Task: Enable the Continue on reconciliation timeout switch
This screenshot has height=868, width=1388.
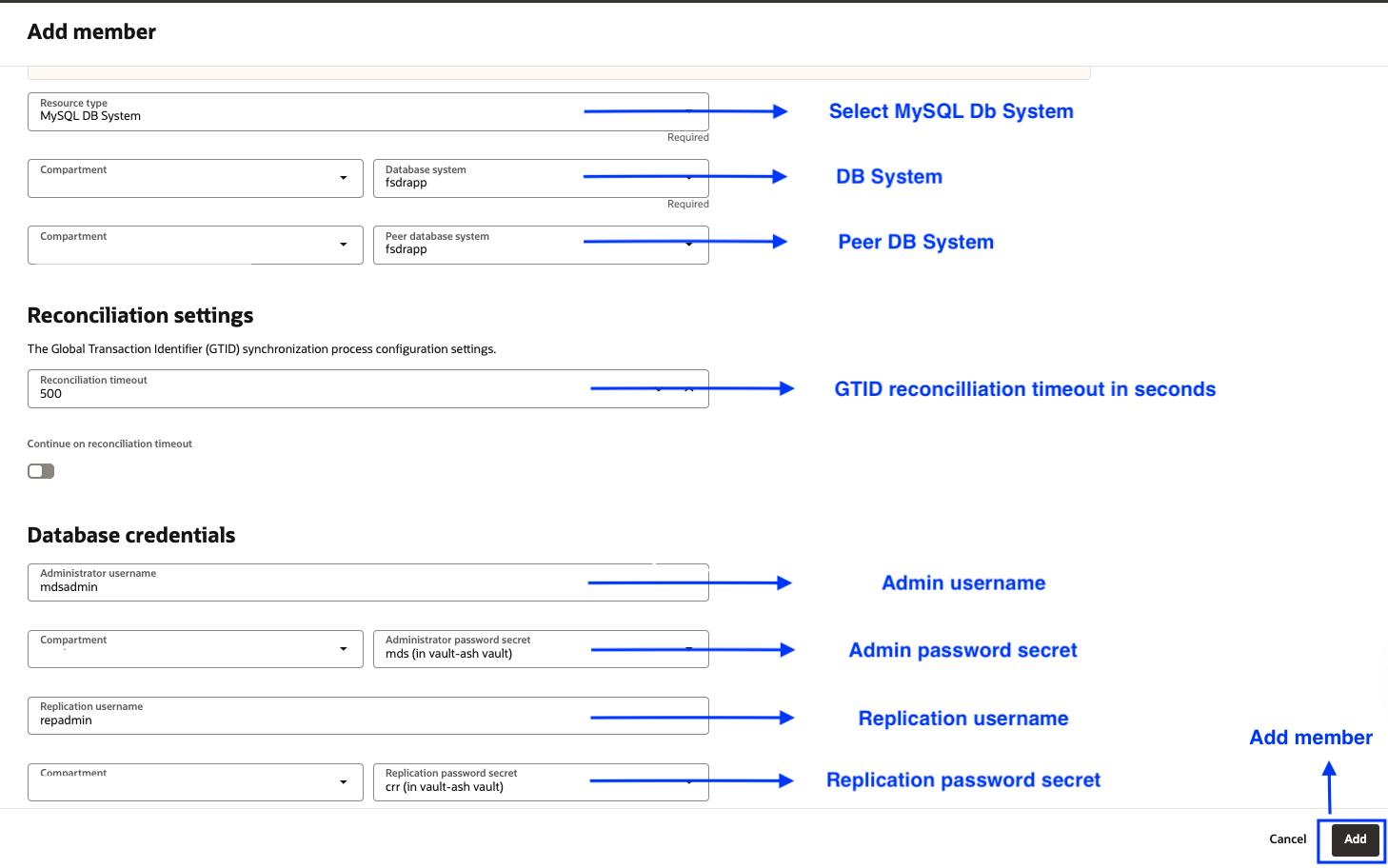Action: pos(41,471)
